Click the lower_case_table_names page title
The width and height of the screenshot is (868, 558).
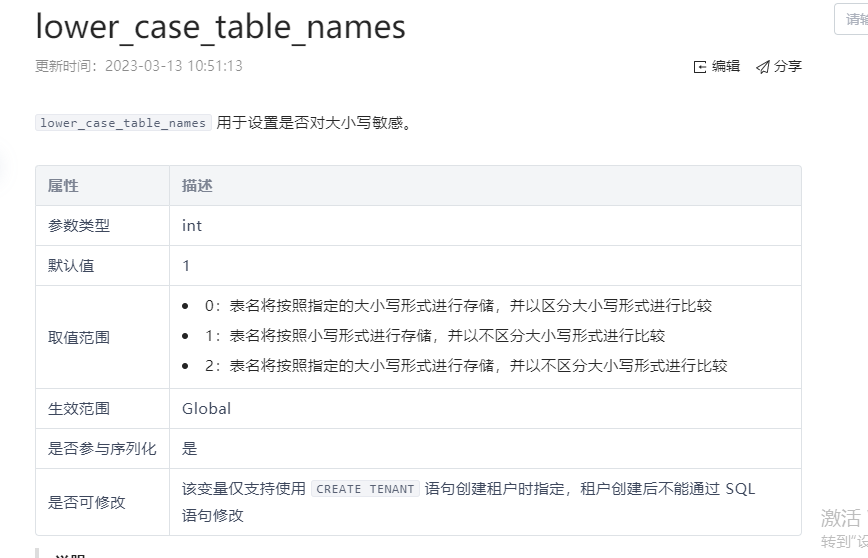[x=220, y=26]
